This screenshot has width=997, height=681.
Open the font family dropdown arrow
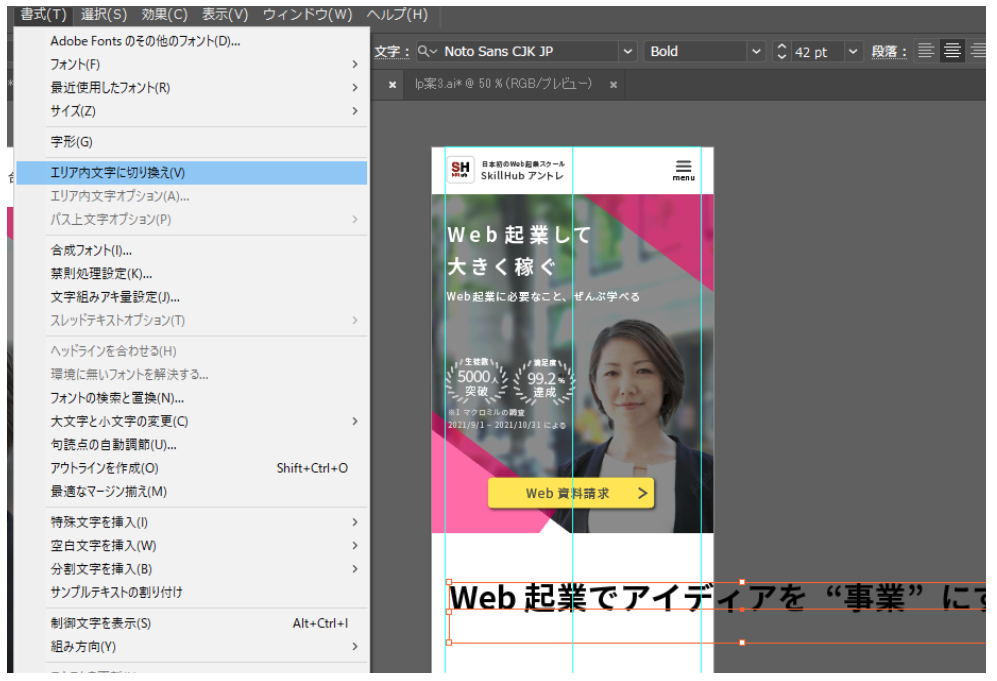point(628,52)
